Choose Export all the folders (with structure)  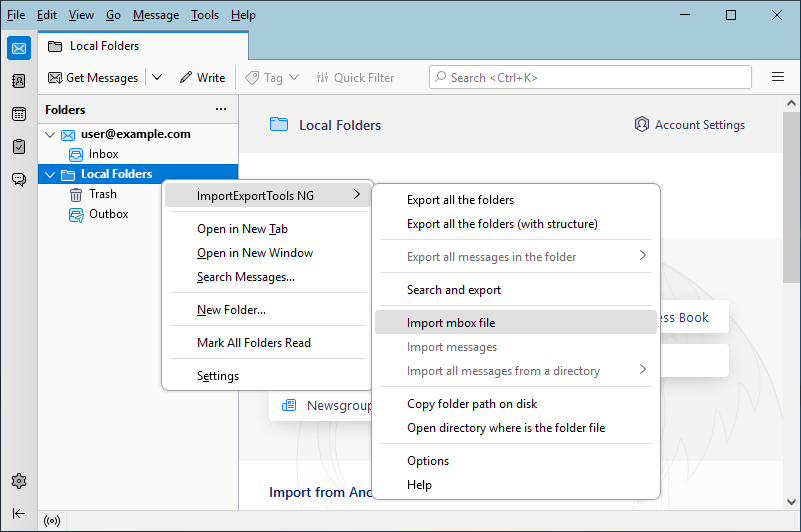516,224
